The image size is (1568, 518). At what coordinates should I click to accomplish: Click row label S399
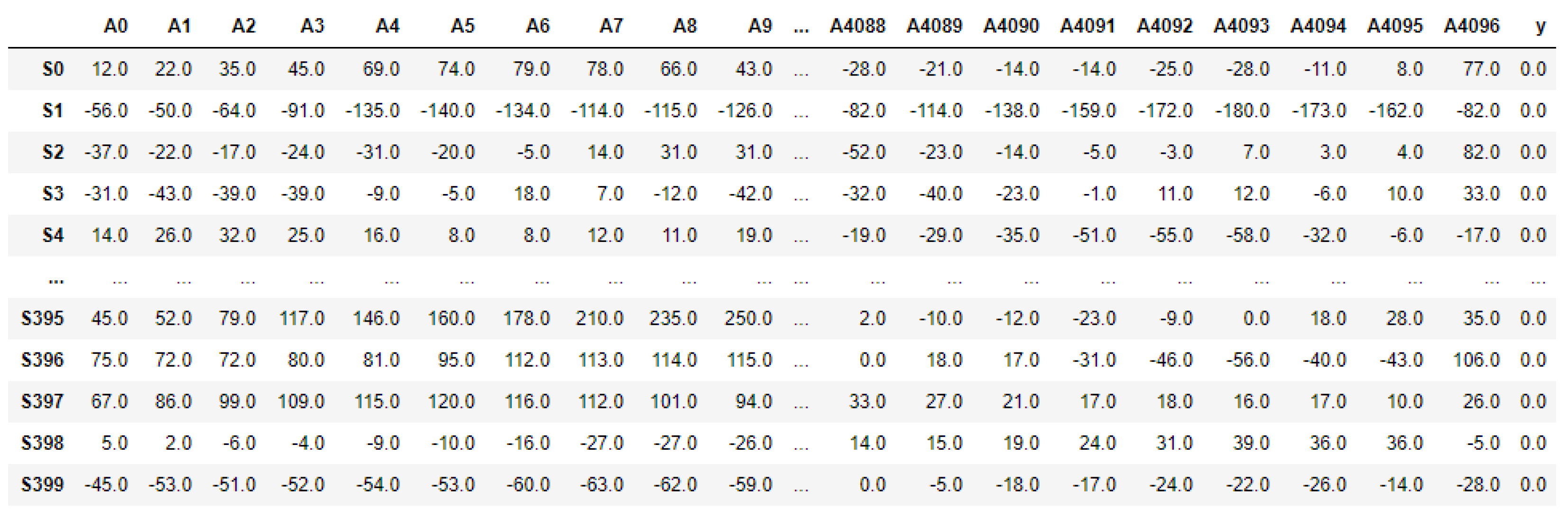42,484
